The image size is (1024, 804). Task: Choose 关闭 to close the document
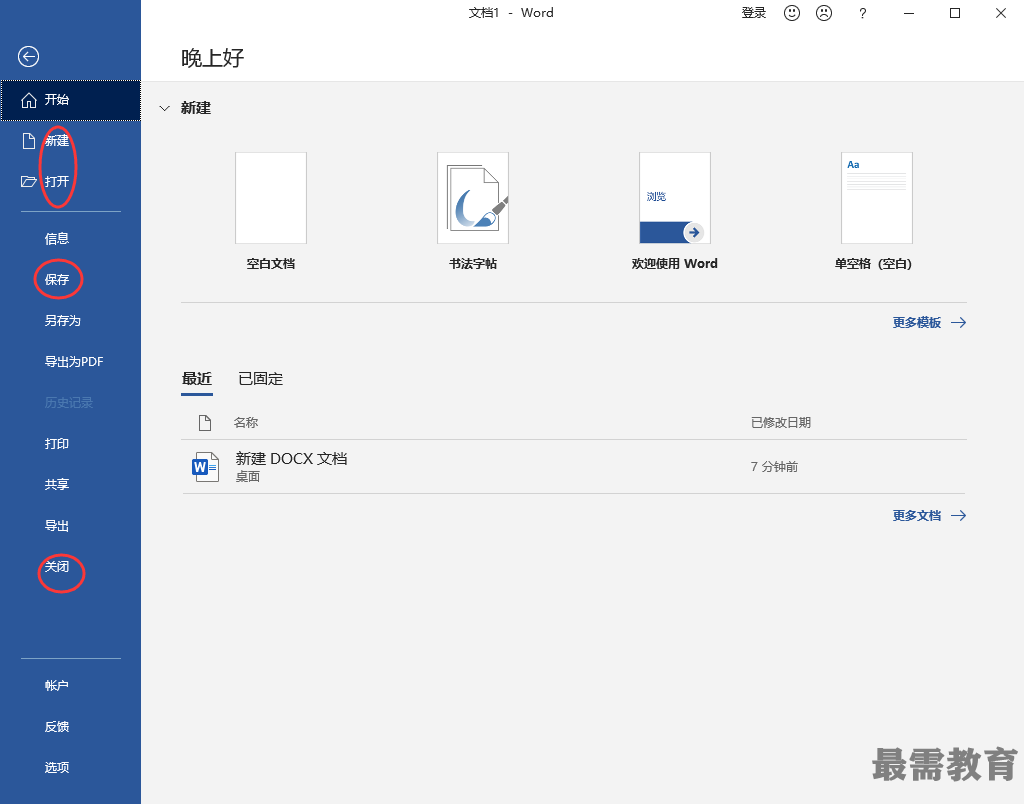pyautogui.click(x=57, y=566)
